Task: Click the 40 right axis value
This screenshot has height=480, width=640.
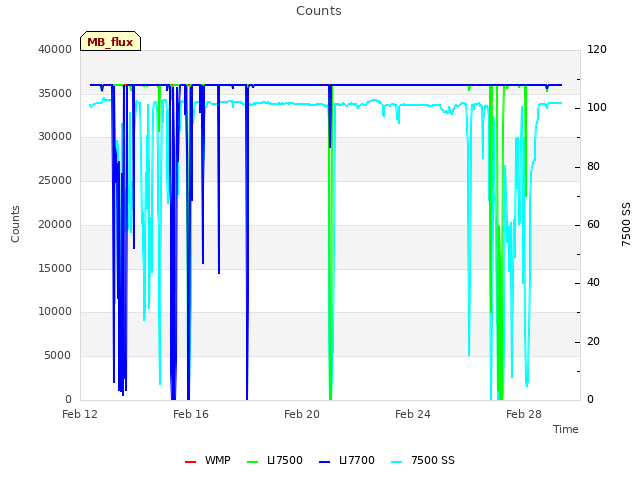Action: (x=593, y=282)
